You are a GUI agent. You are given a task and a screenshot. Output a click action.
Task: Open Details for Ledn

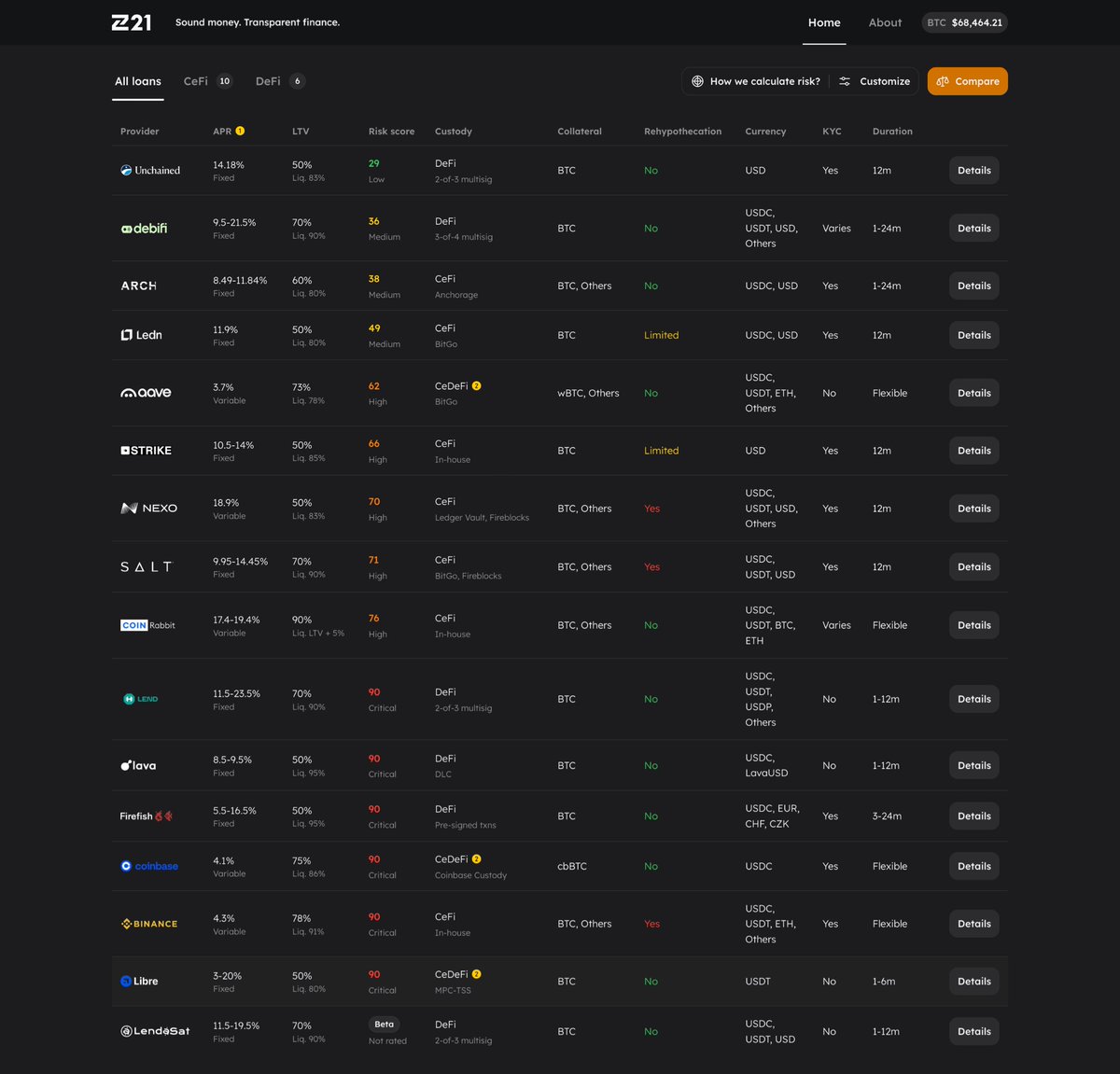974,335
